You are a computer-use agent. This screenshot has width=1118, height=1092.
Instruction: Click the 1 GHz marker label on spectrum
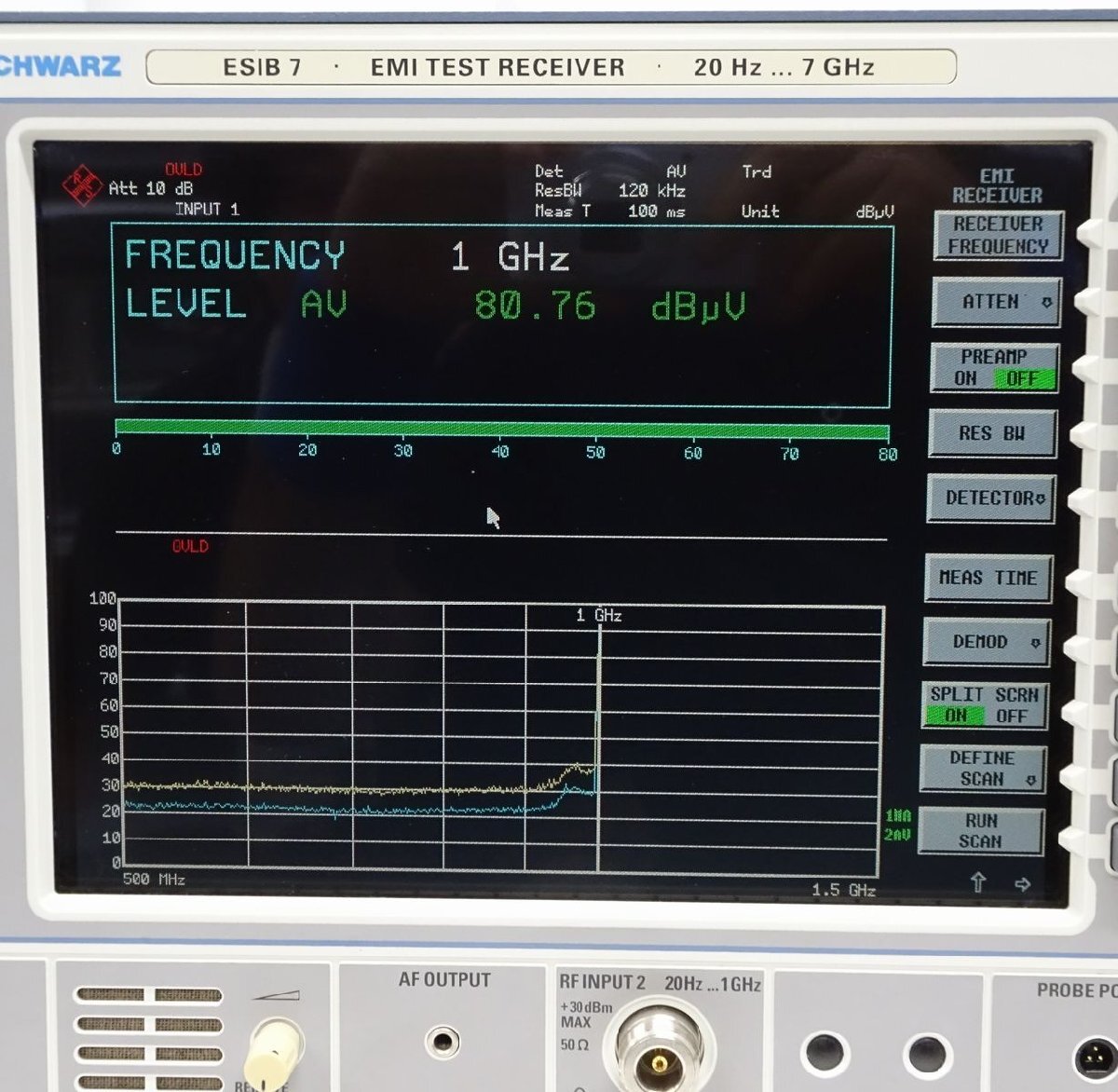point(598,615)
